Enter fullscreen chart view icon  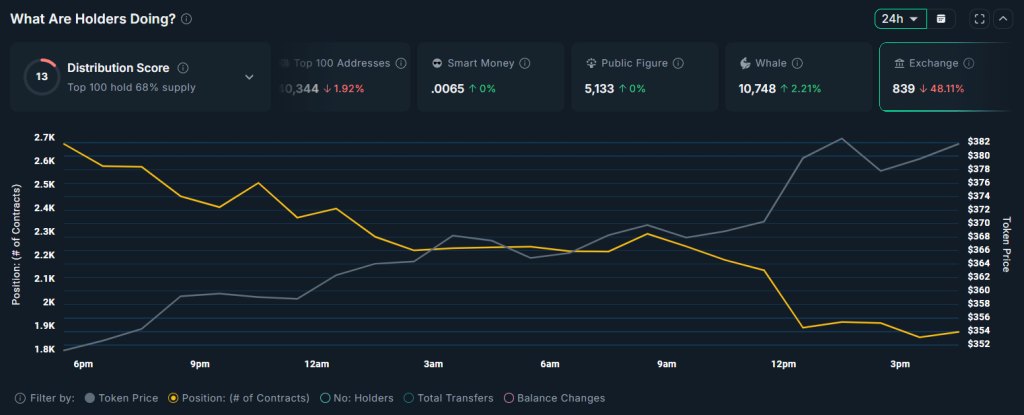click(x=979, y=19)
